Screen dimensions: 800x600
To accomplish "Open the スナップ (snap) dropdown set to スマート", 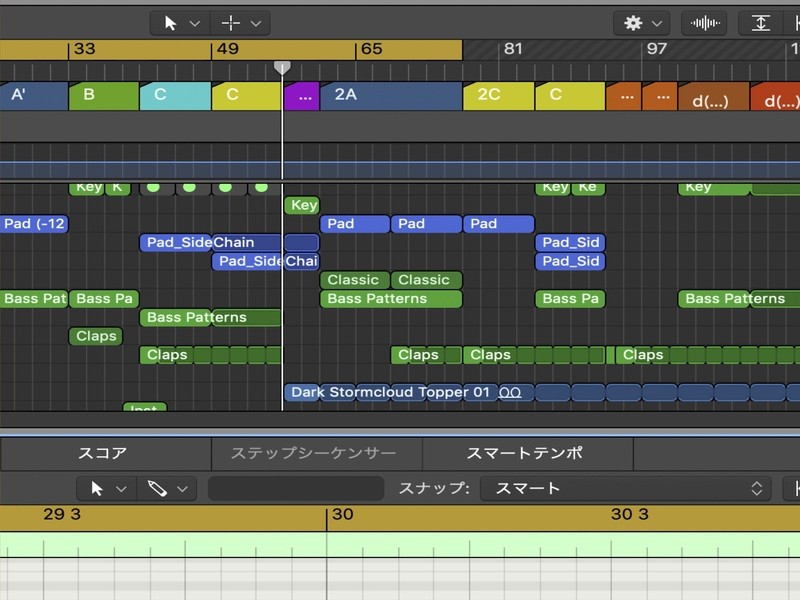I will [624, 488].
